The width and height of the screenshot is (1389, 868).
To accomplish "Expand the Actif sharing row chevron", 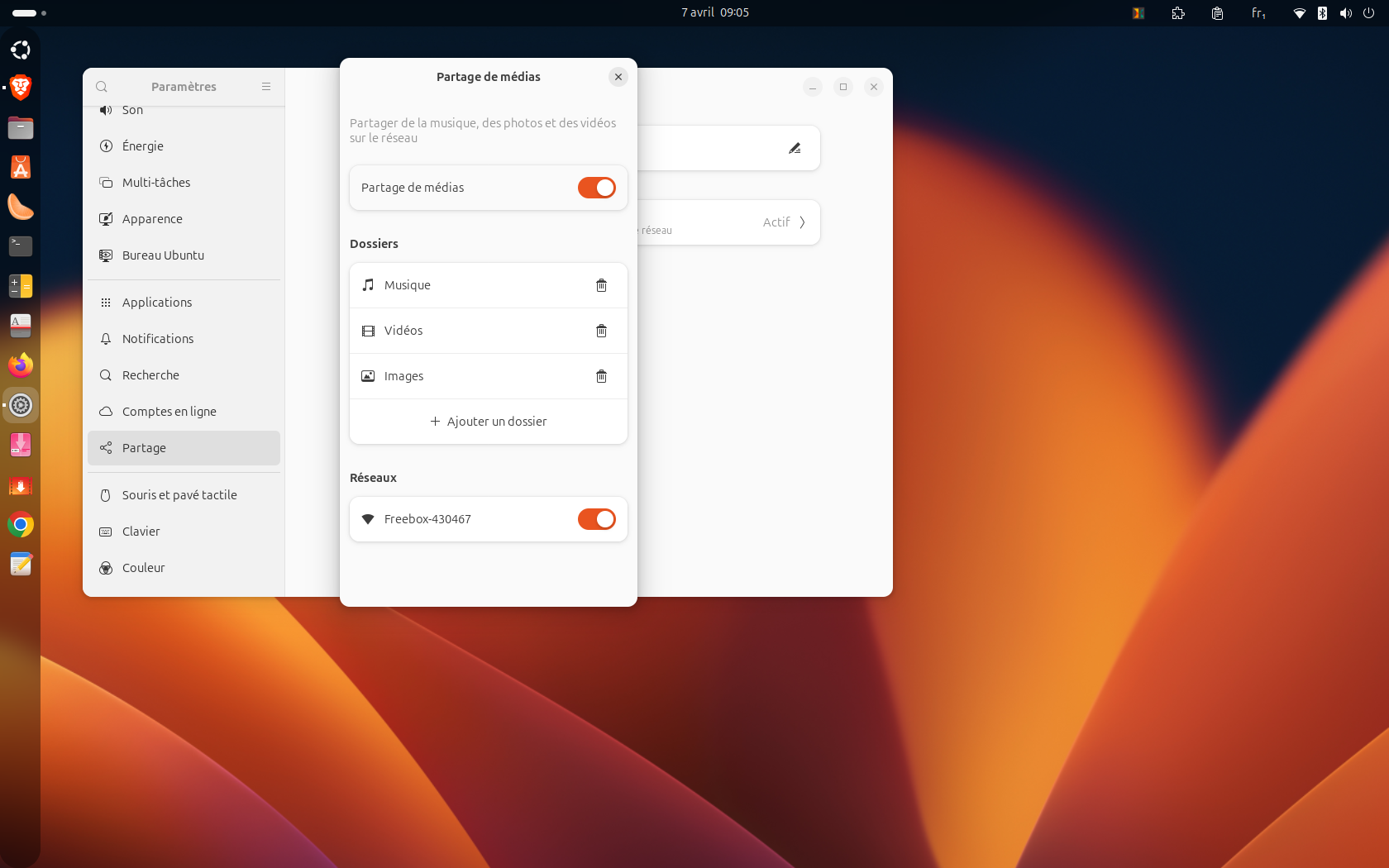I will click(802, 222).
